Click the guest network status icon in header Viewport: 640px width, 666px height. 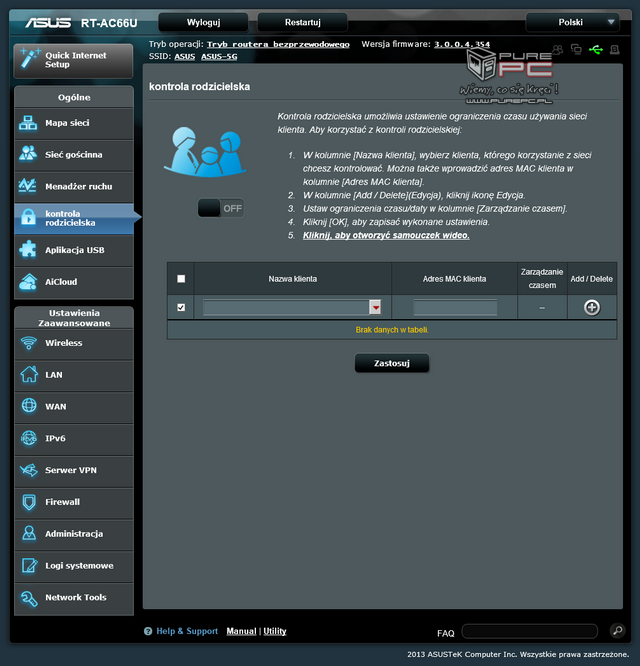click(557, 50)
